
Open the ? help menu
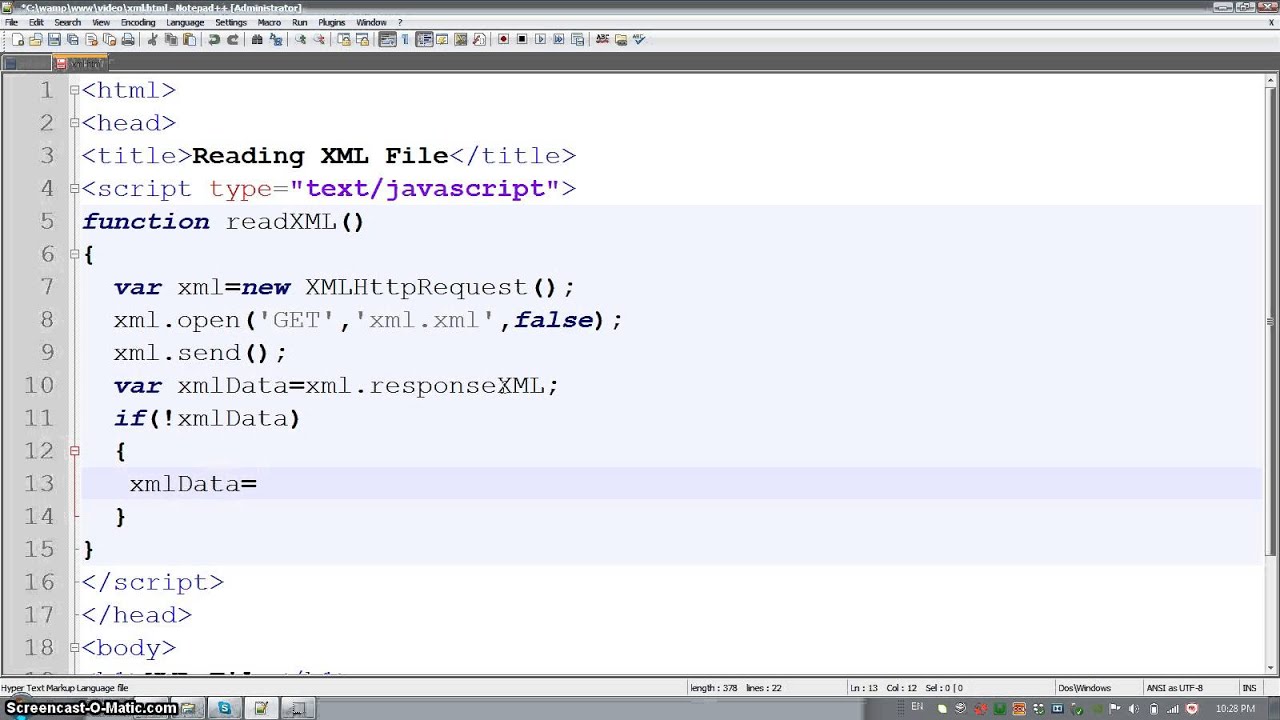tap(400, 22)
